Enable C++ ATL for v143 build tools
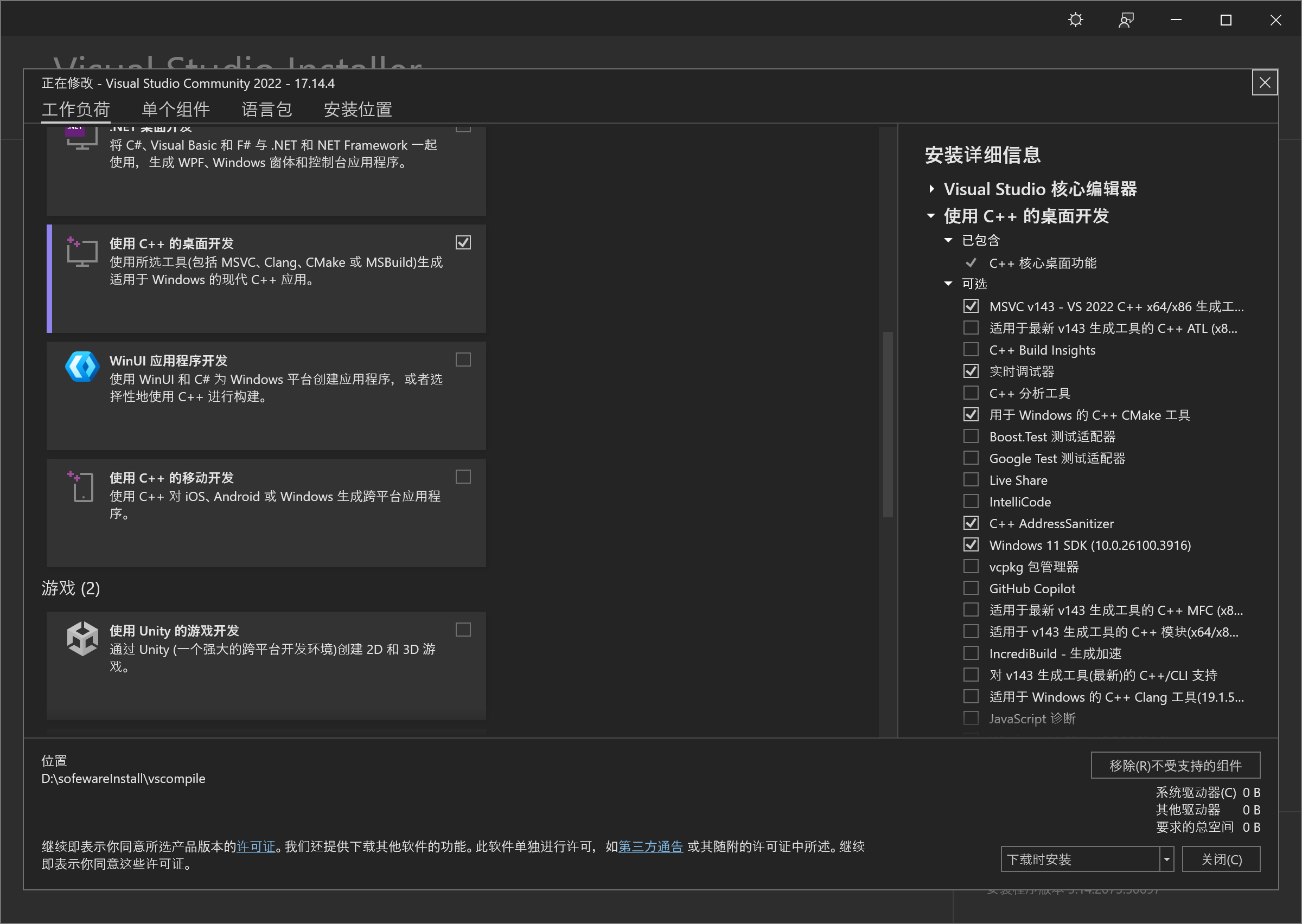The image size is (1302, 924). pos(971,328)
